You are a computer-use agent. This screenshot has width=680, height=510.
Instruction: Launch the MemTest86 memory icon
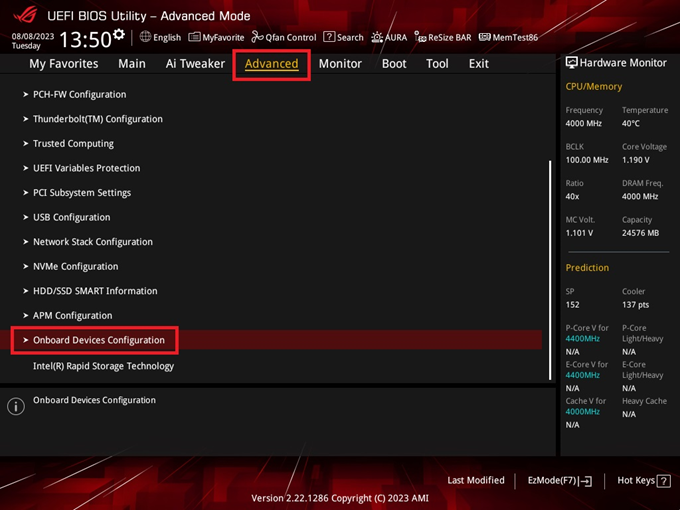click(x=484, y=37)
